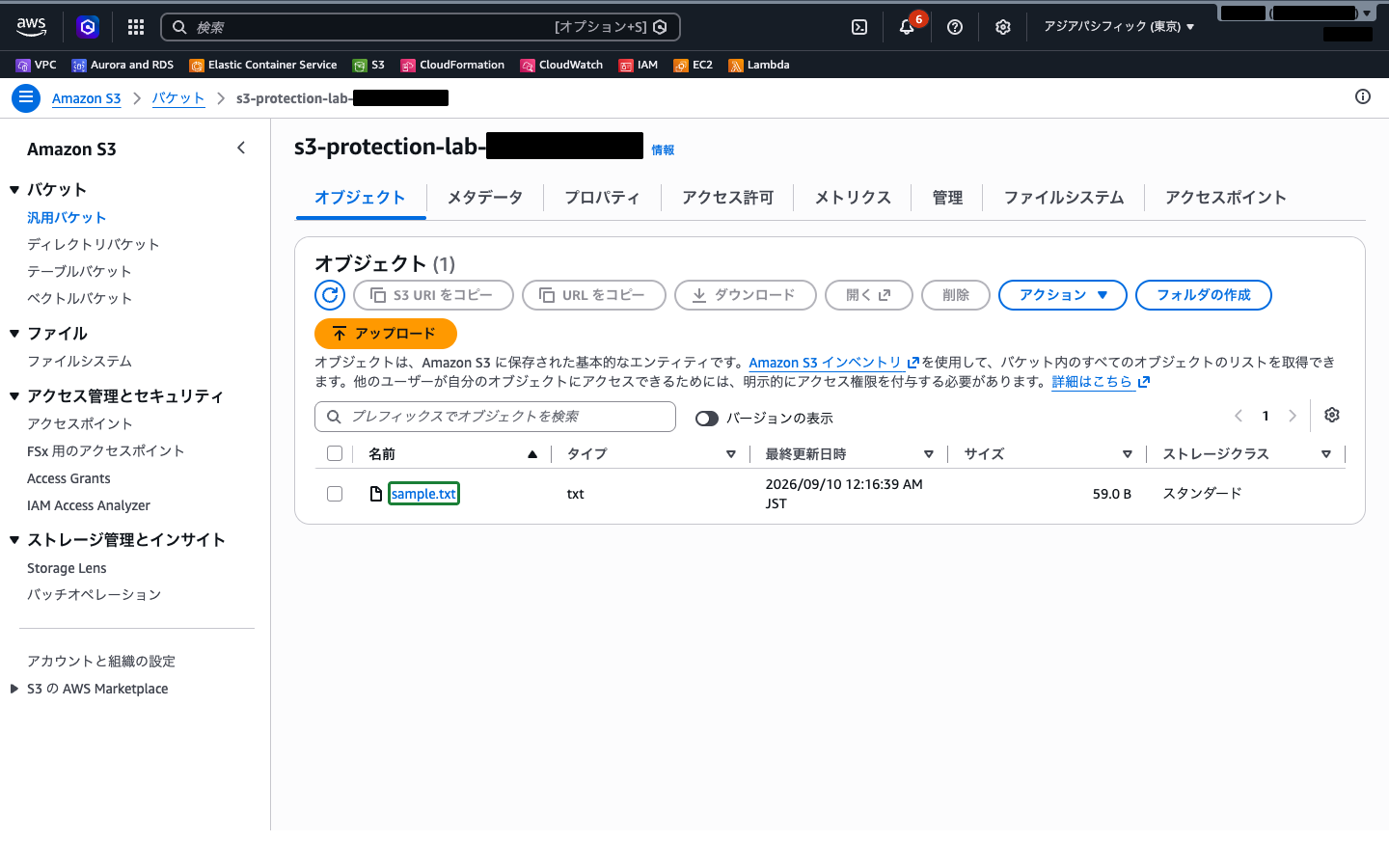The width and height of the screenshot is (1389, 868).
Task: Open the CloudFormation bookmark
Action: pos(452,65)
